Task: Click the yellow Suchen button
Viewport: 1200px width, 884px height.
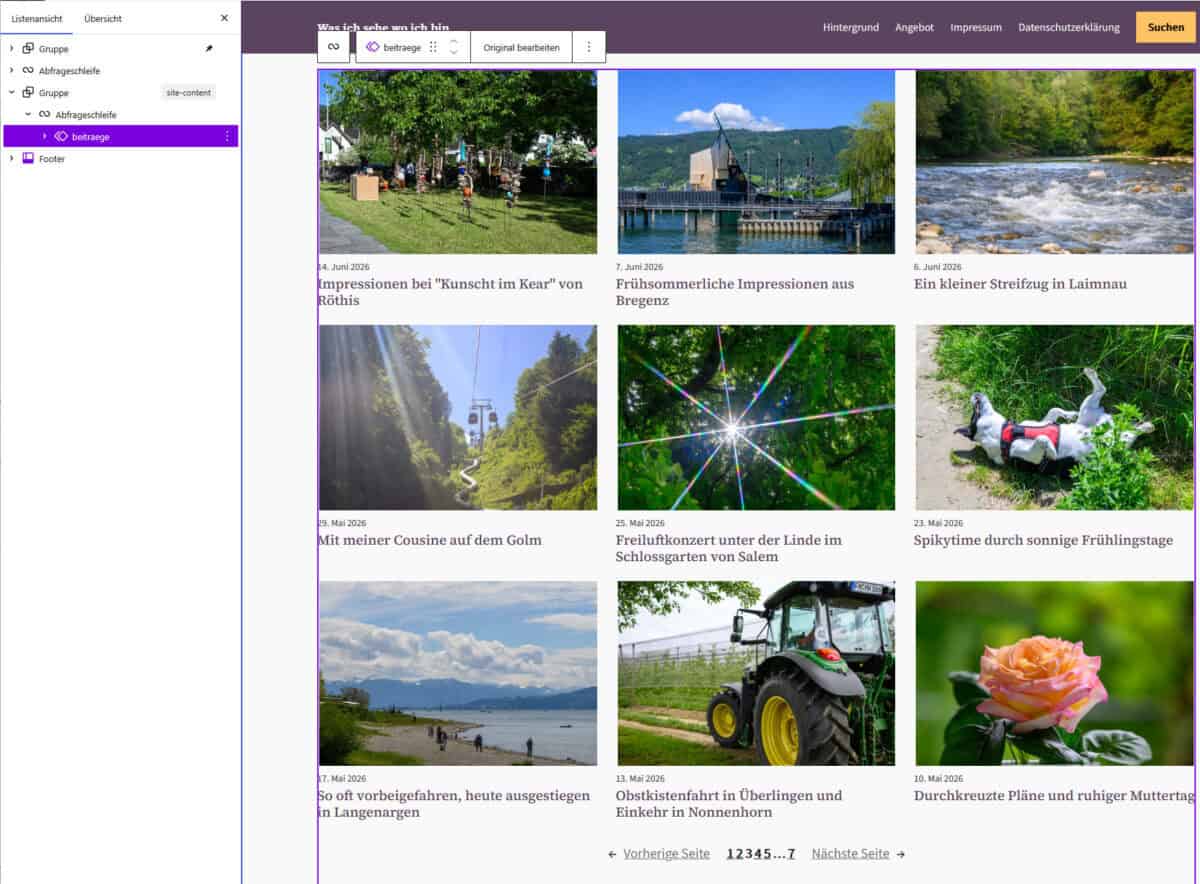Action: (x=1165, y=27)
